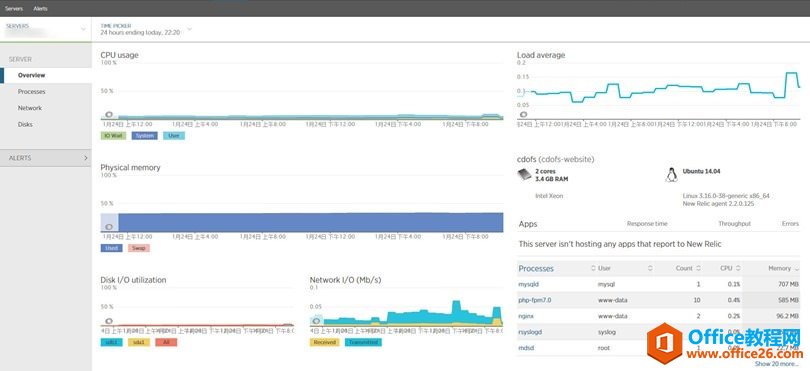Open the Servers selector dropdown chevron

tap(84, 29)
